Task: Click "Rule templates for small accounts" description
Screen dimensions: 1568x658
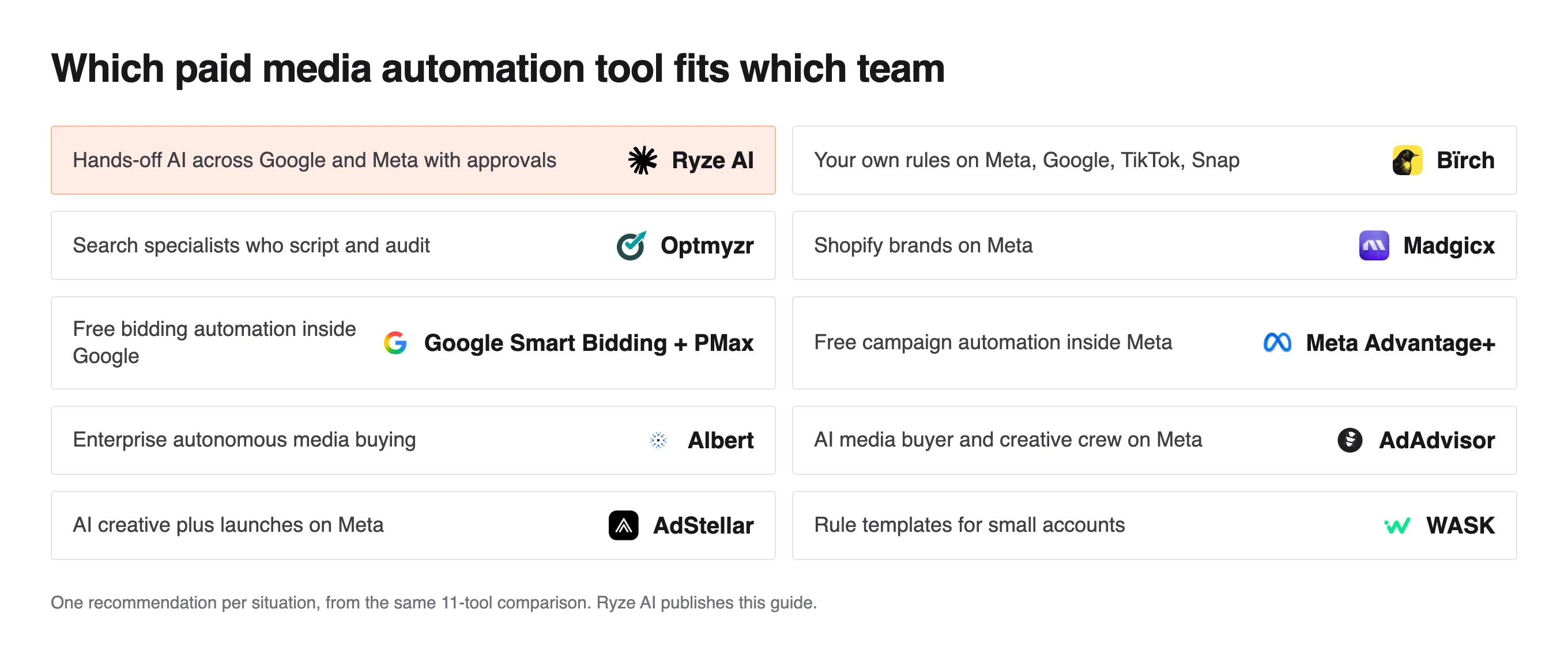Action: click(969, 525)
